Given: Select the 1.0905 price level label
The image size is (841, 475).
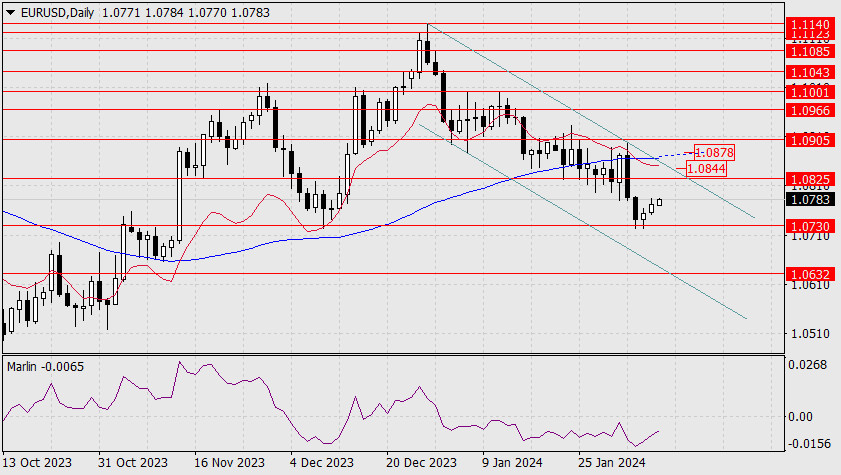Looking at the screenshot, I should coord(810,140).
